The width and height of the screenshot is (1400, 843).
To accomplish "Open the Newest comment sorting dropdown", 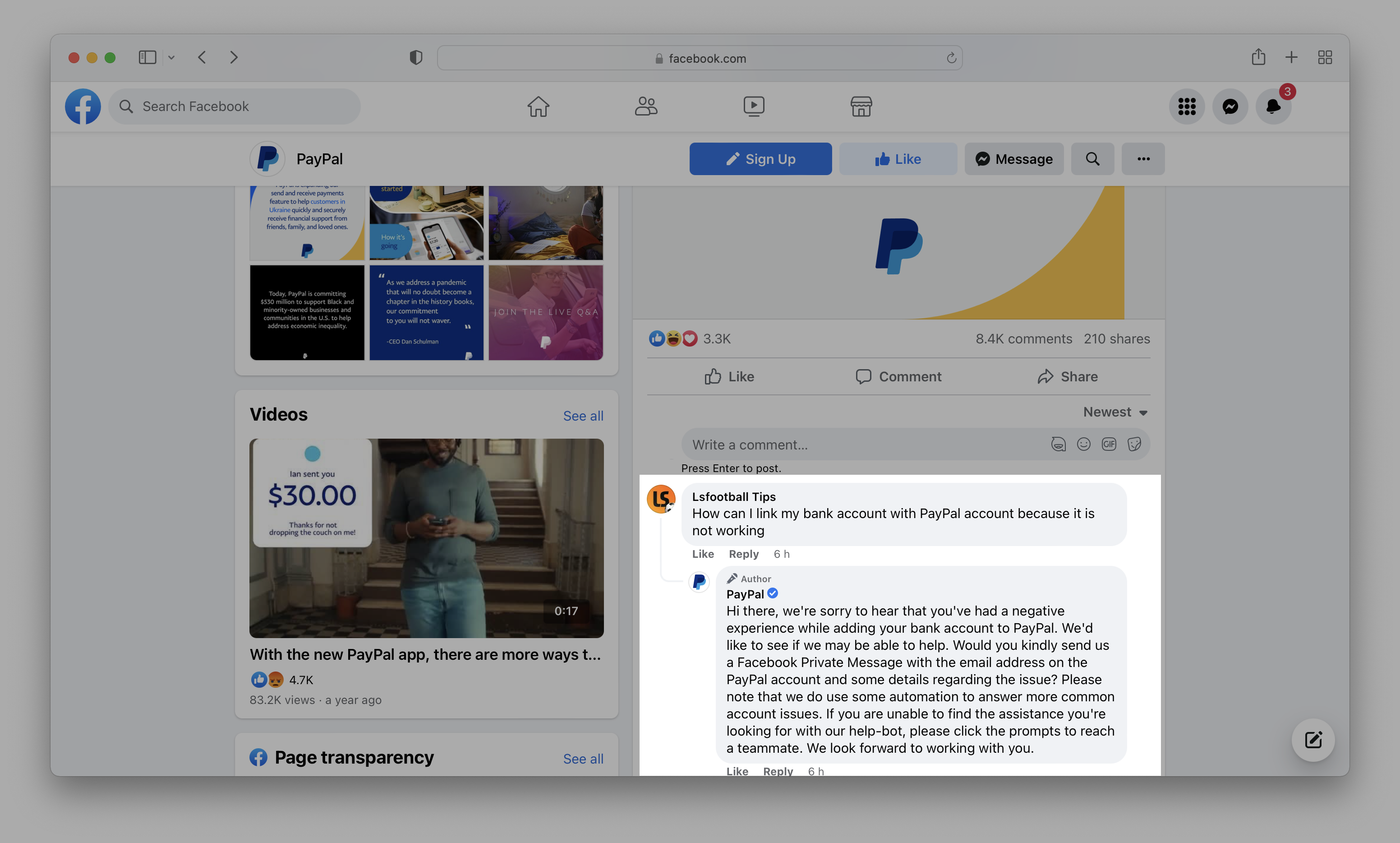I will tap(1115, 412).
